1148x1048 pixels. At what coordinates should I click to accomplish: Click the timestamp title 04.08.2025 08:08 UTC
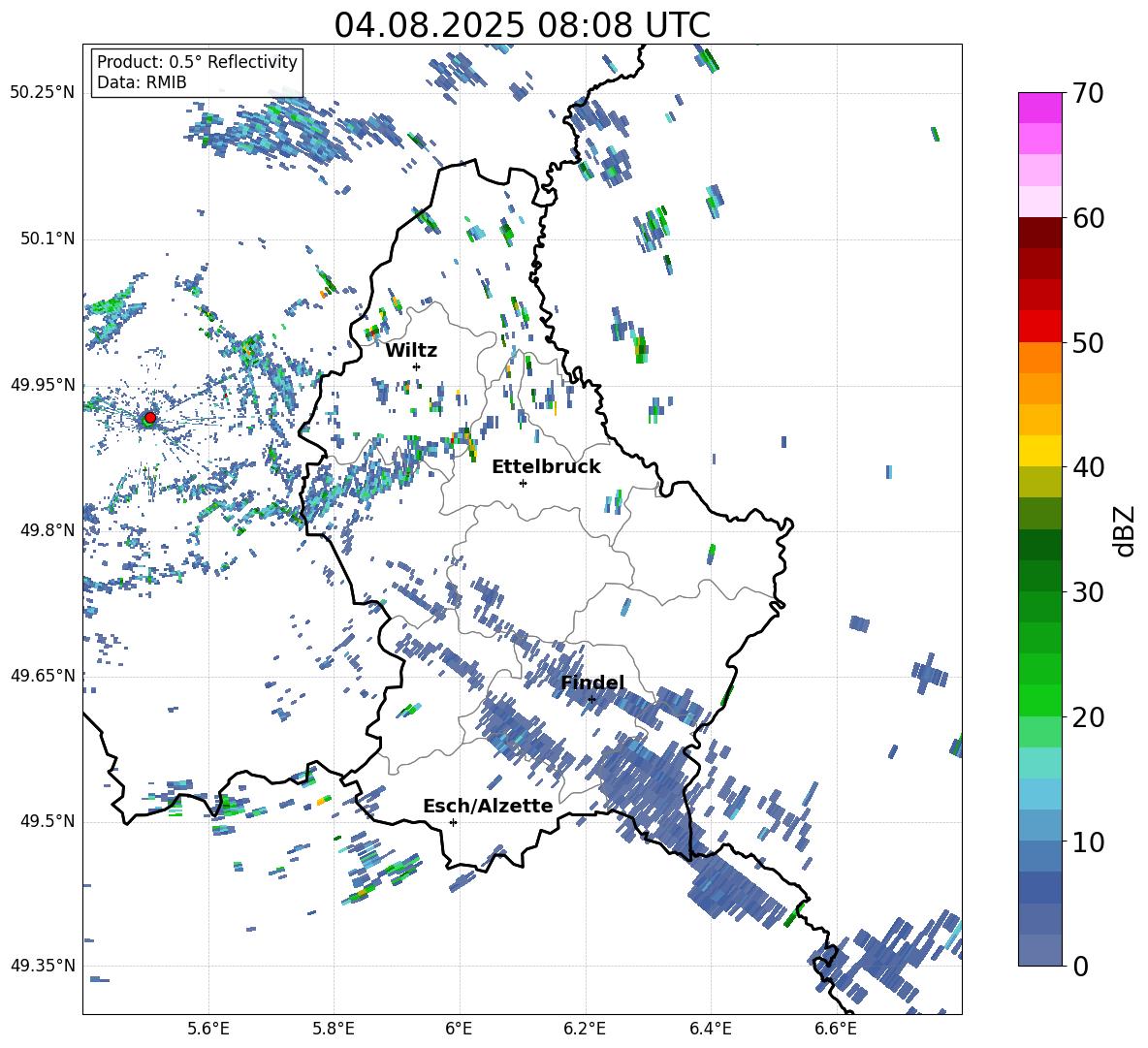click(x=522, y=25)
